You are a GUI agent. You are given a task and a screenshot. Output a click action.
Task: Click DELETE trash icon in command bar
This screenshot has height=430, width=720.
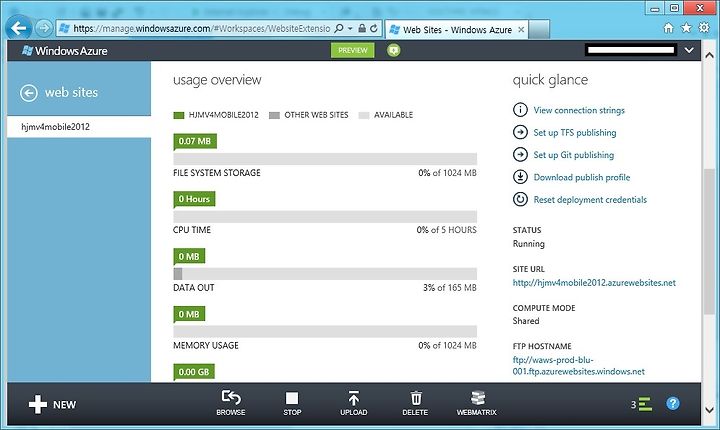(x=415, y=403)
